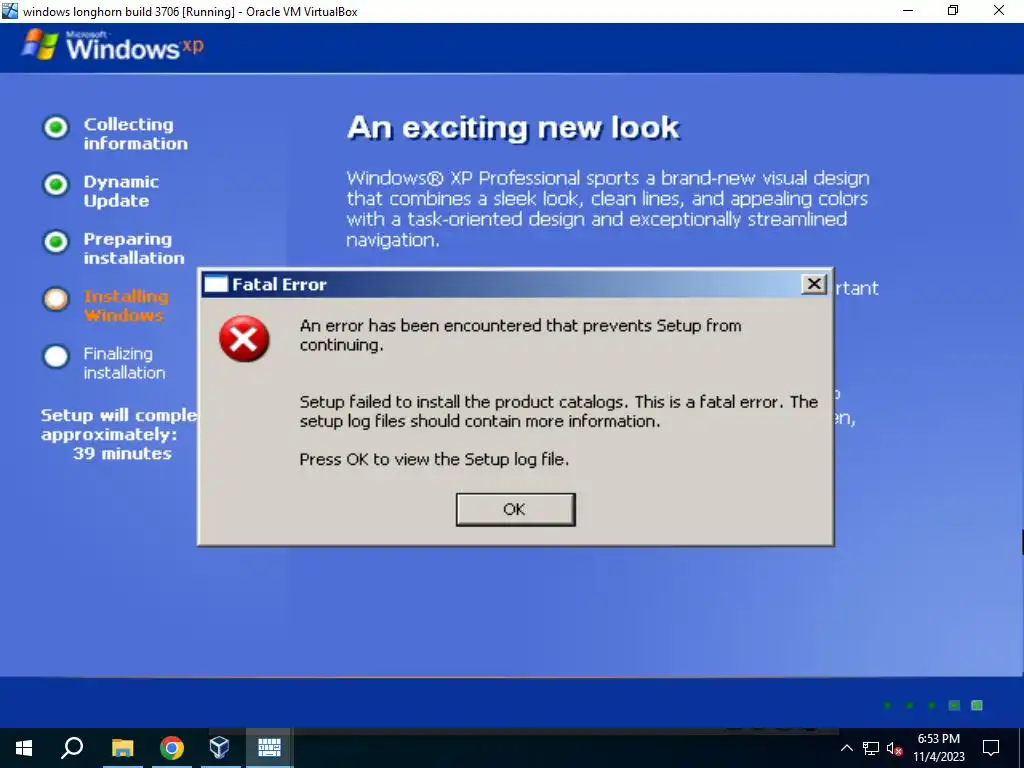The width and height of the screenshot is (1024, 768).
Task: Minimize the VirtualBox window
Action: pos(908,10)
